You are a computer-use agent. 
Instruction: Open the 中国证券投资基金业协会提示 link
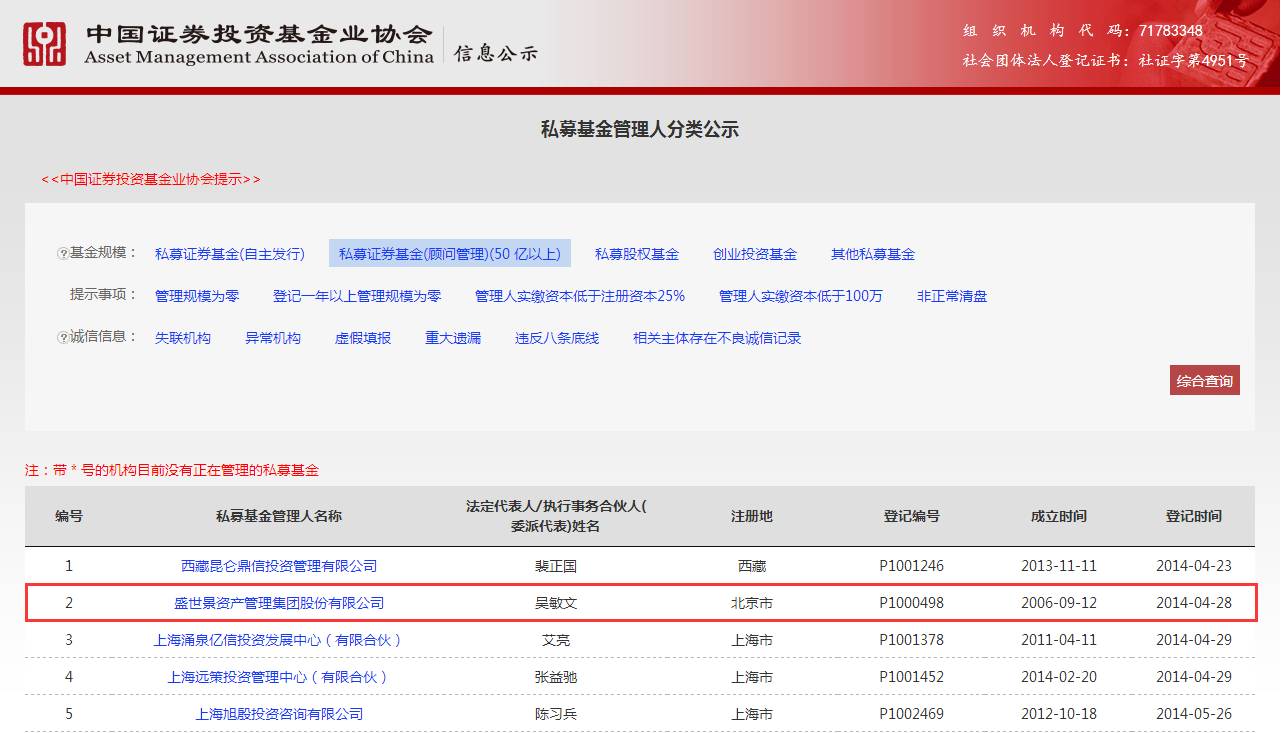[x=150, y=179]
